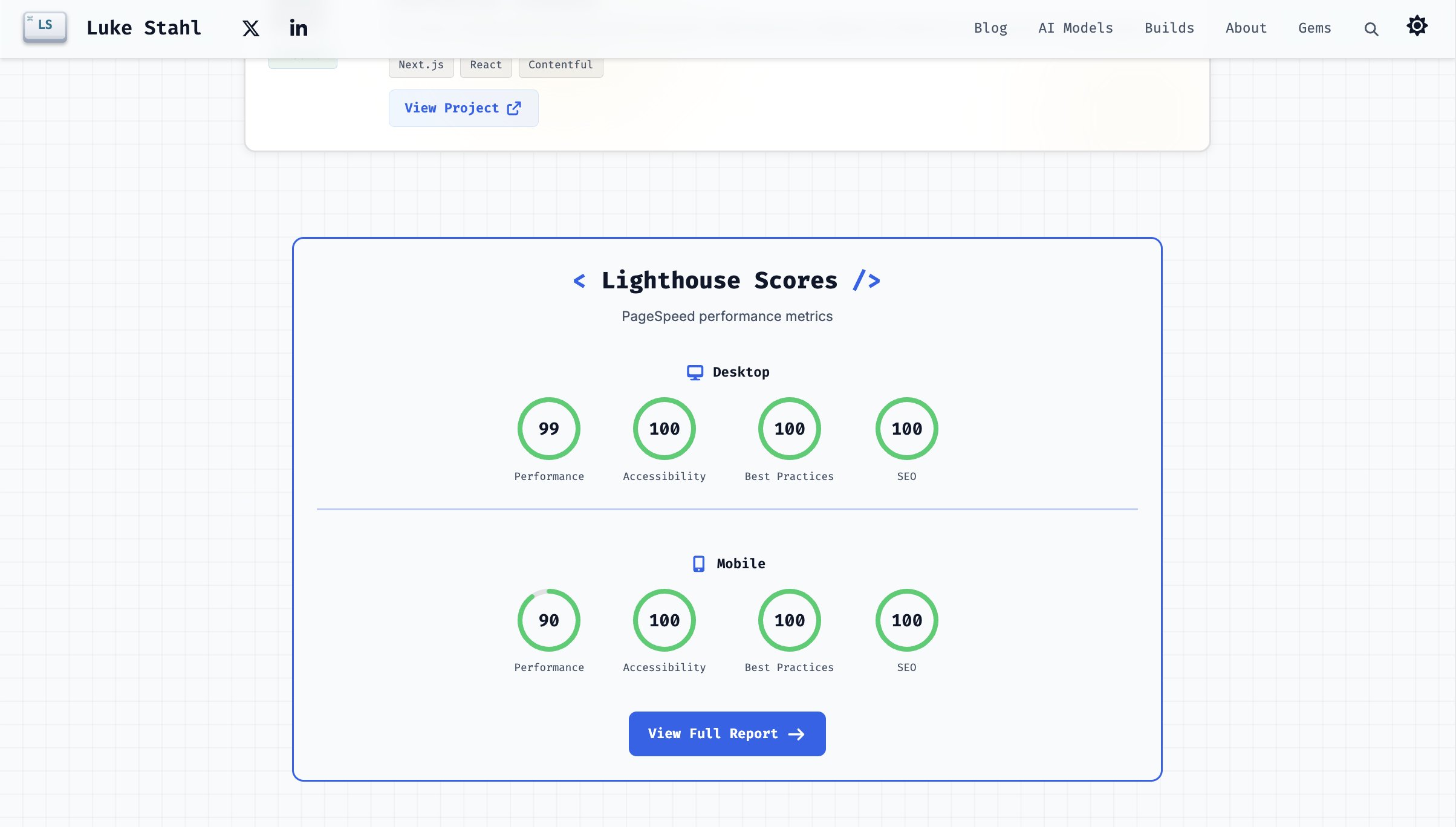Navigate to the About page

point(1246,28)
